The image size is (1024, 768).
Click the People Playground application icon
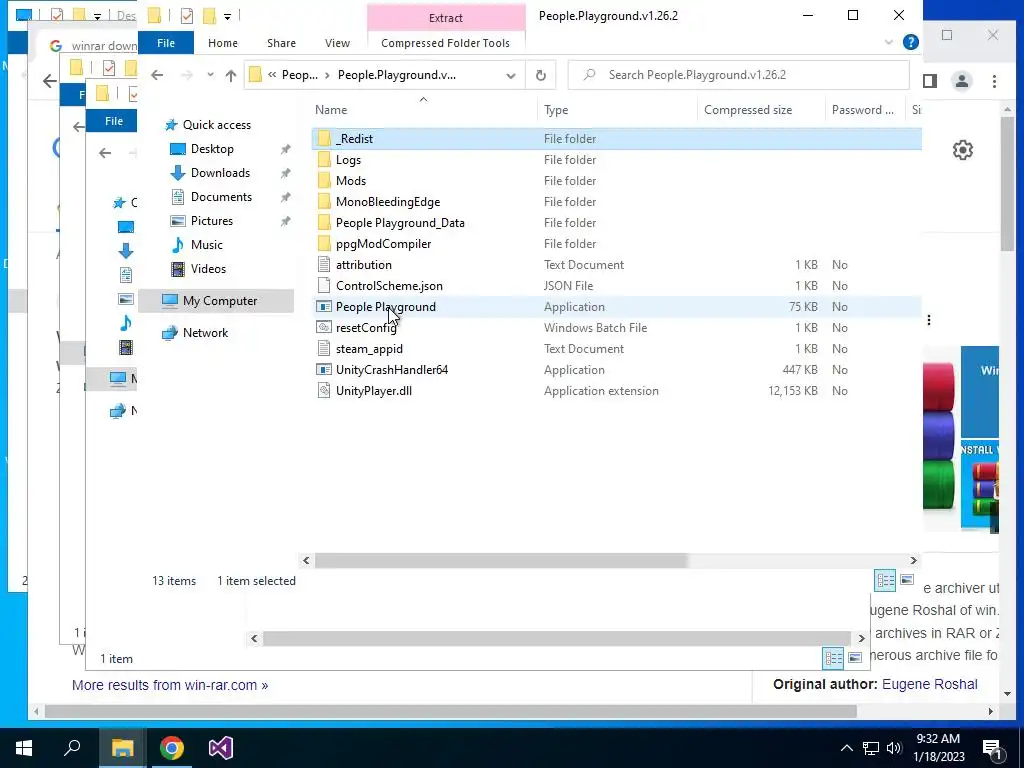324,306
